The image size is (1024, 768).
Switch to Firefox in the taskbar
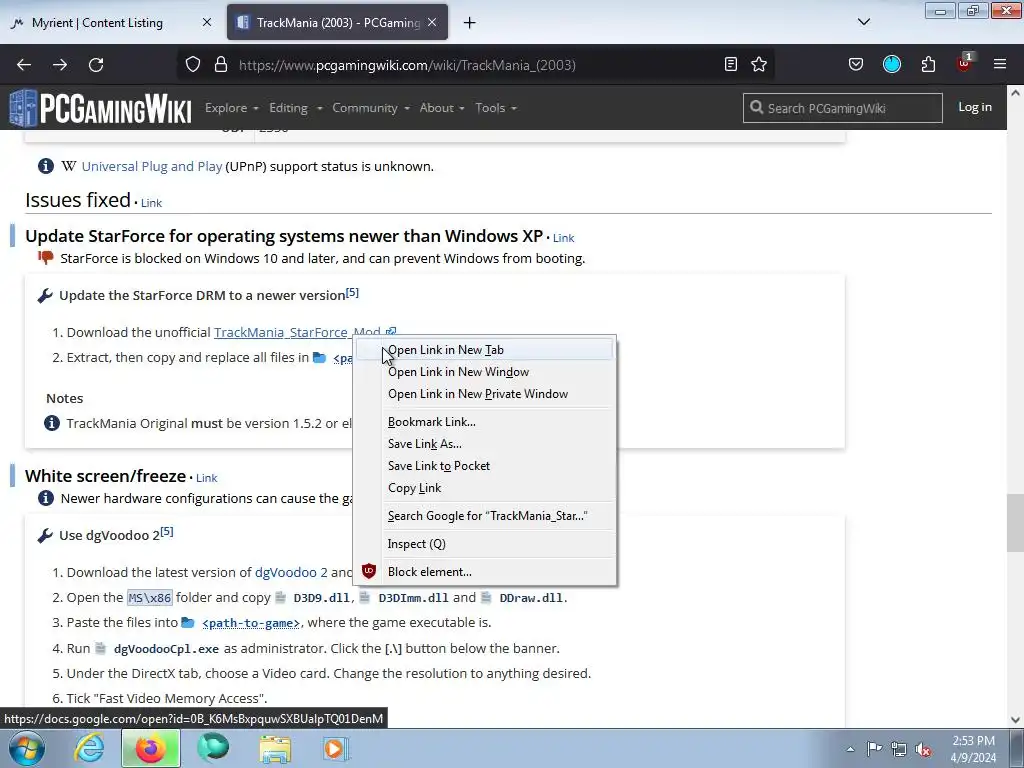click(x=150, y=749)
